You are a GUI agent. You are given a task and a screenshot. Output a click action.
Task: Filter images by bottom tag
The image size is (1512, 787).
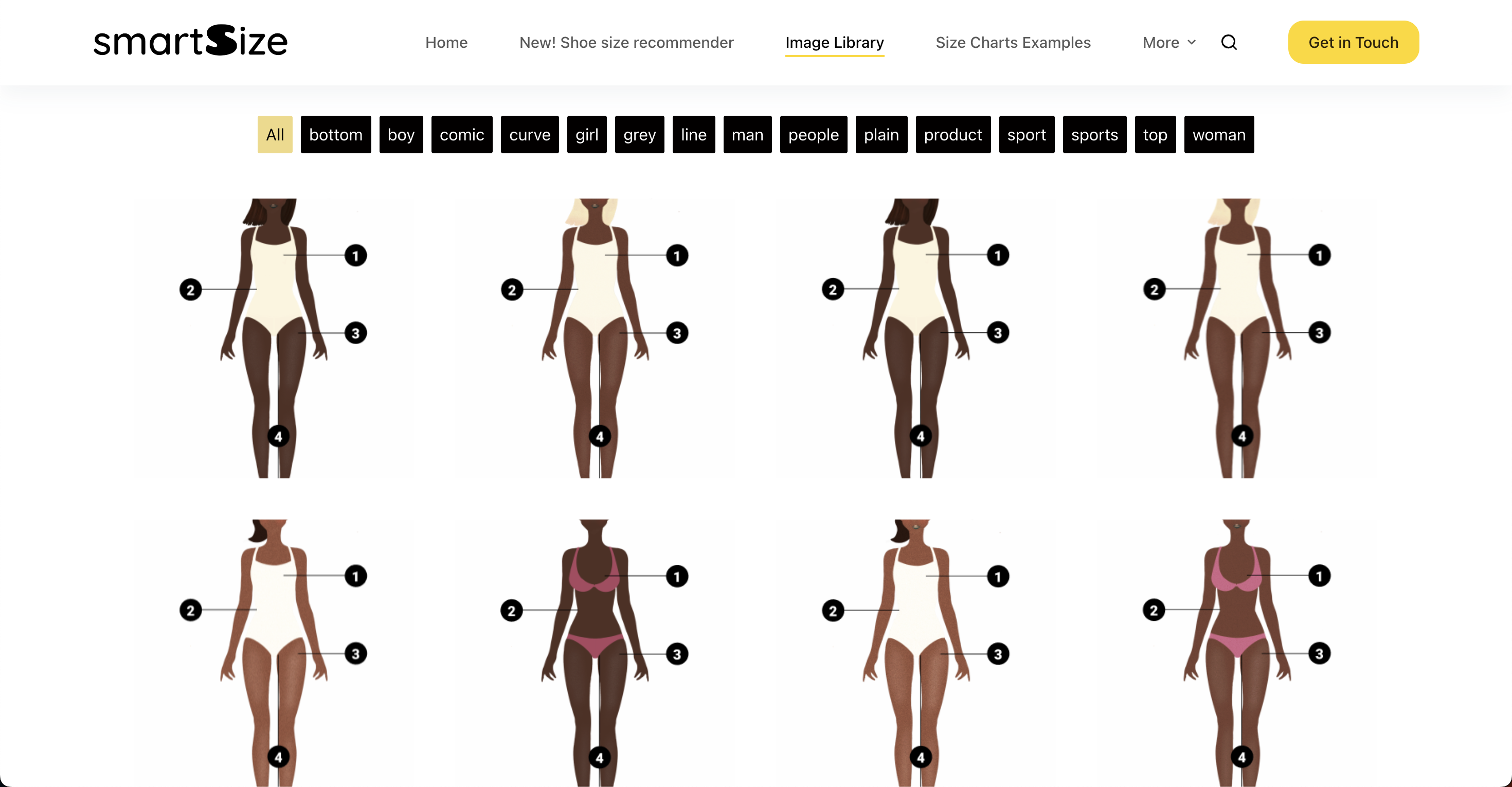336,134
